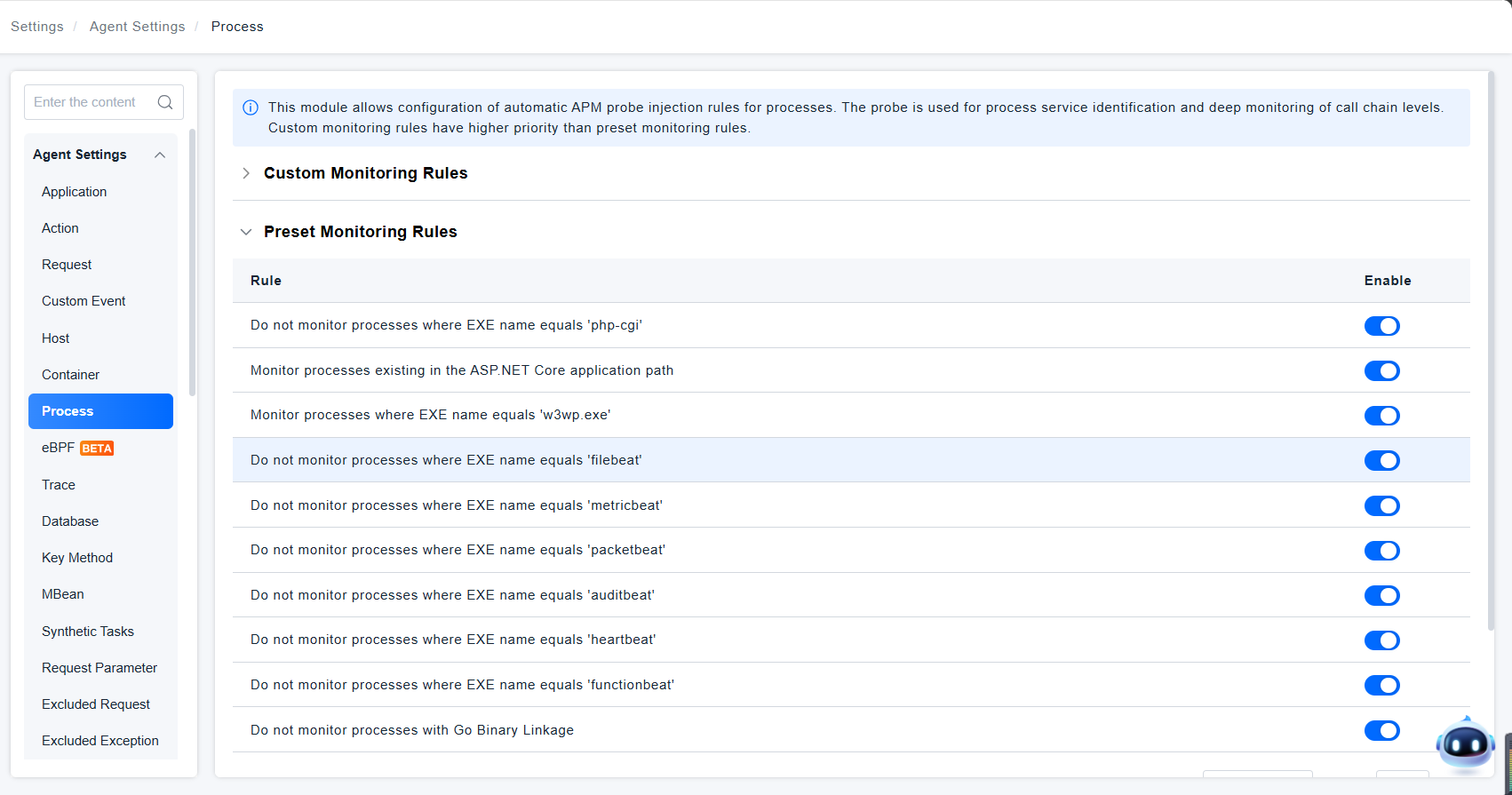
Task: Disable the Go Binary Linkage rule
Action: [1381, 730]
